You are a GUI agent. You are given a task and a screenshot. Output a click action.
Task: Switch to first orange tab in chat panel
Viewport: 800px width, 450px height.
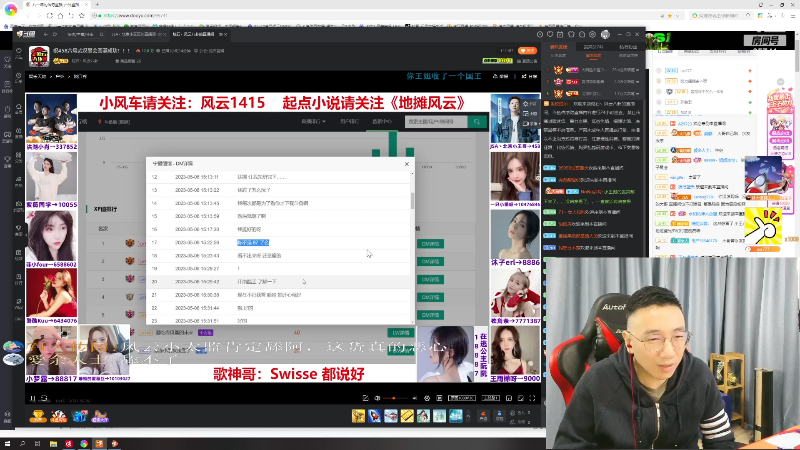[558, 47]
